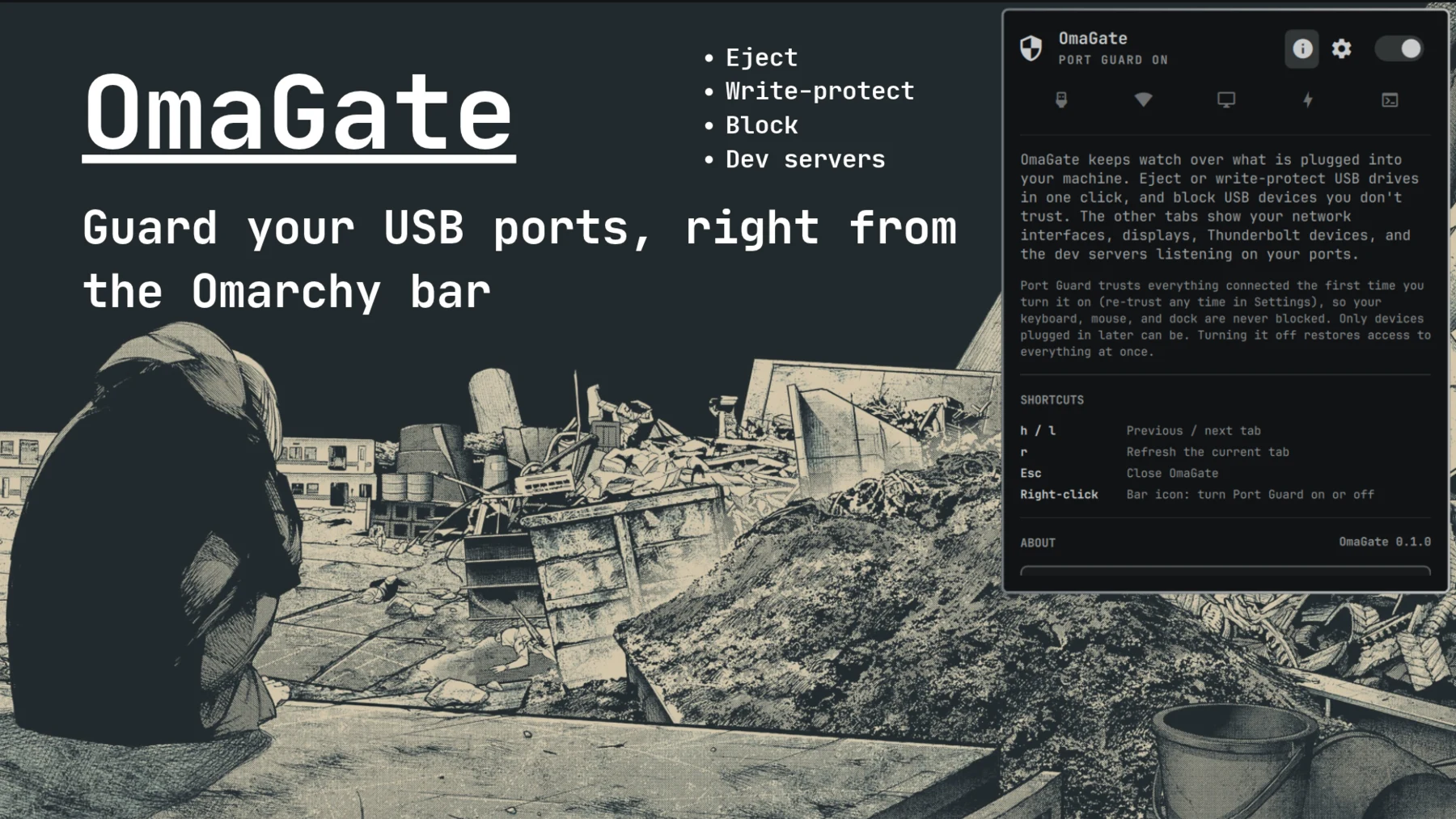Screen dimensions: 1456x819
Task: Open Settings with the gear icon
Action: click(1341, 49)
